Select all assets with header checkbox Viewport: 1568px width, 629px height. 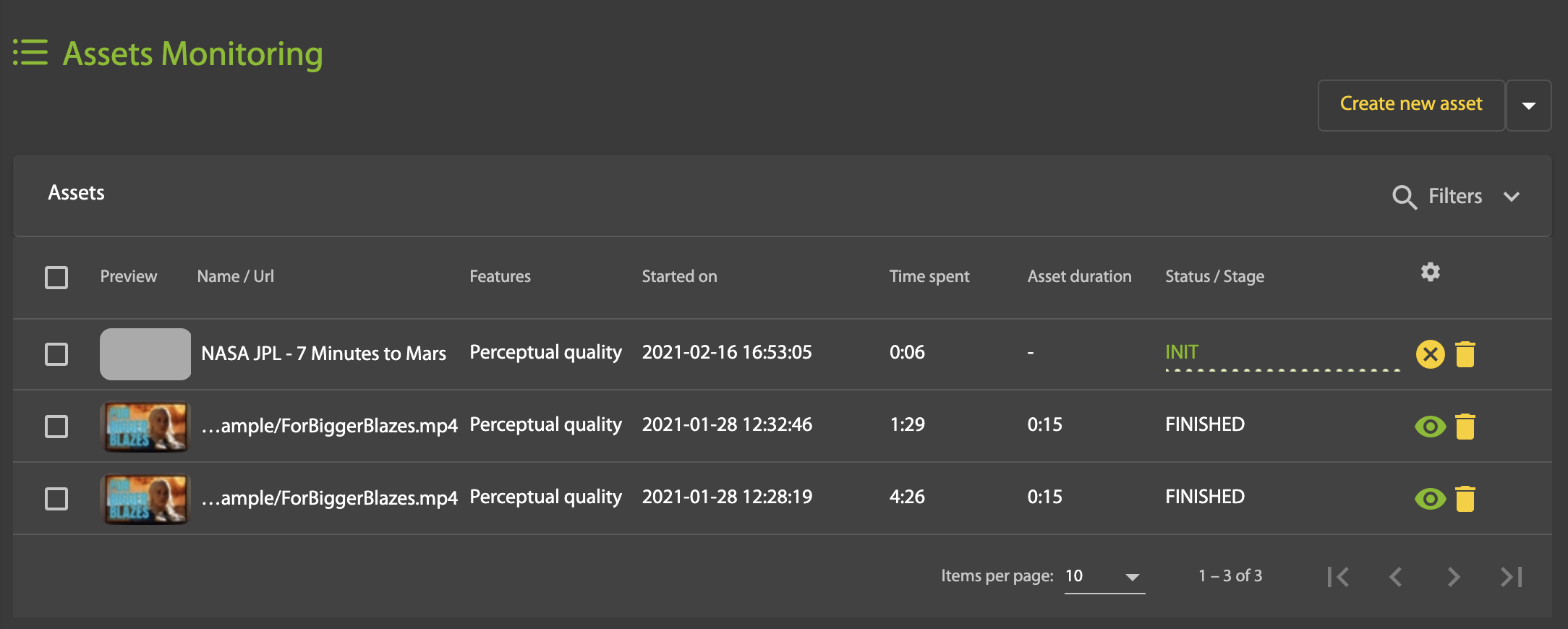pos(56,278)
